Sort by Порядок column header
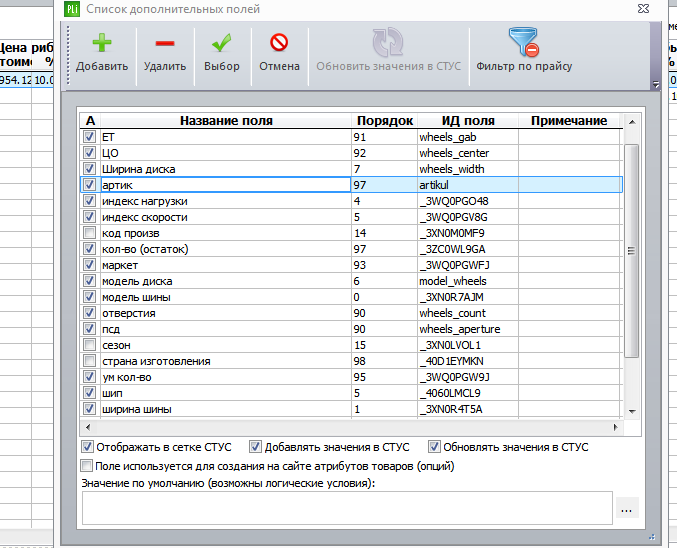The height and width of the screenshot is (548, 677). click(385, 120)
